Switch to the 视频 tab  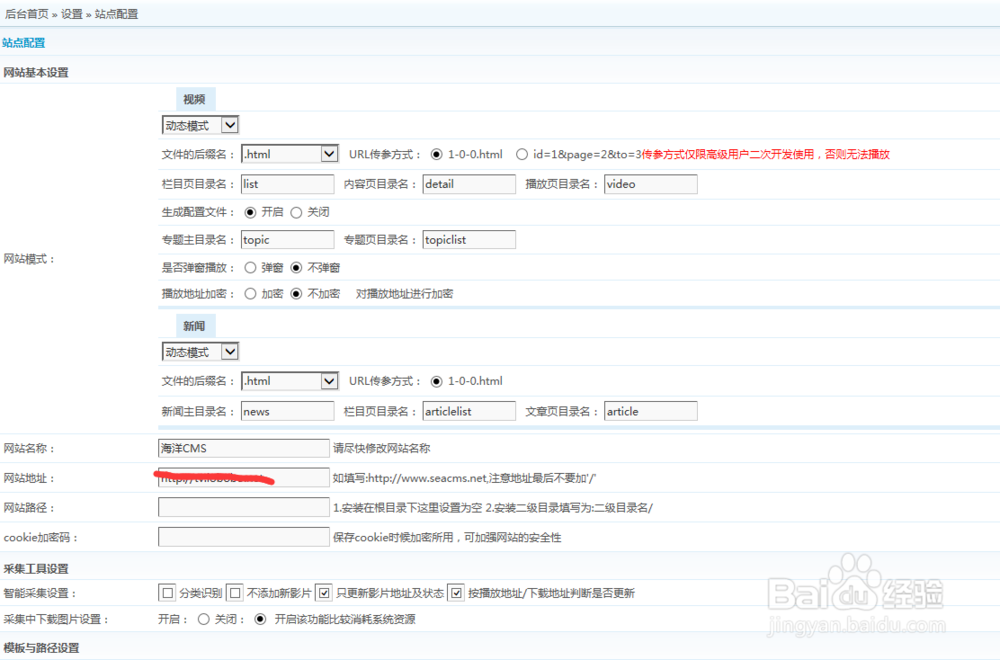[195, 98]
